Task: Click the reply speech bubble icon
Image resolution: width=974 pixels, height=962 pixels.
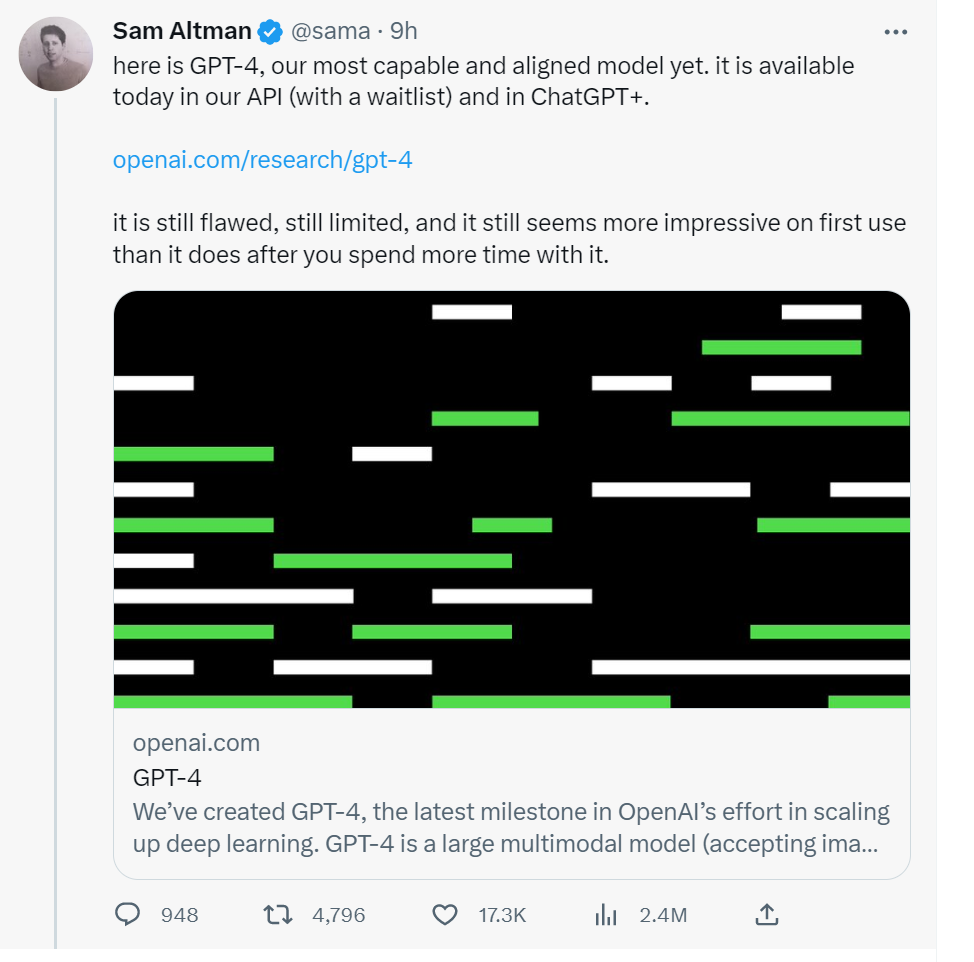Action: coord(128,914)
